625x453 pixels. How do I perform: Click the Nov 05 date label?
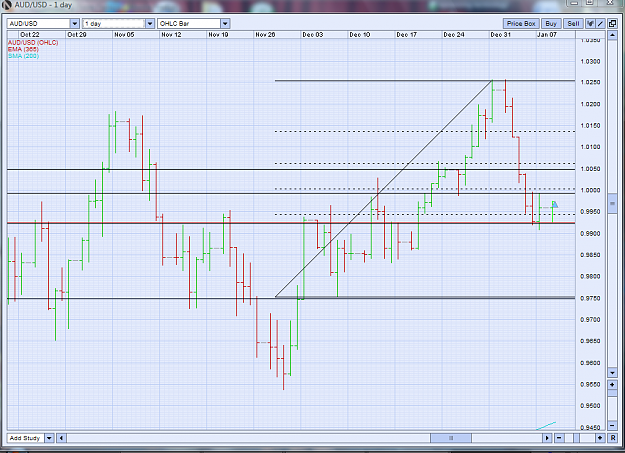pos(124,35)
